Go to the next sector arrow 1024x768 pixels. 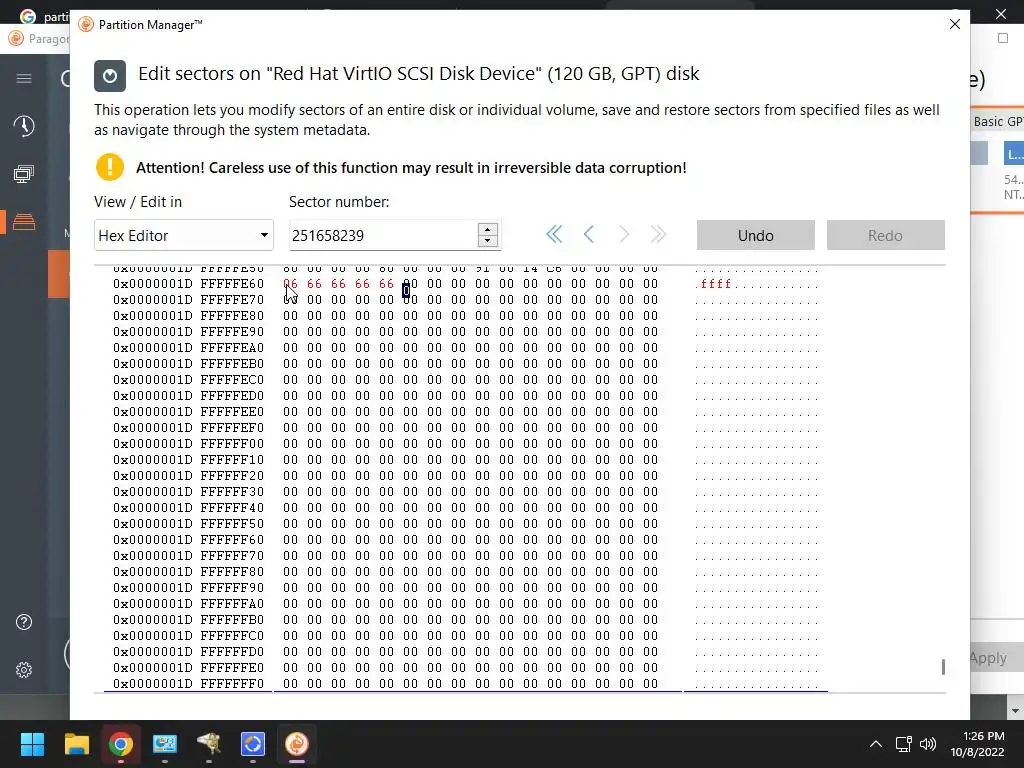pyautogui.click(x=624, y=234)
